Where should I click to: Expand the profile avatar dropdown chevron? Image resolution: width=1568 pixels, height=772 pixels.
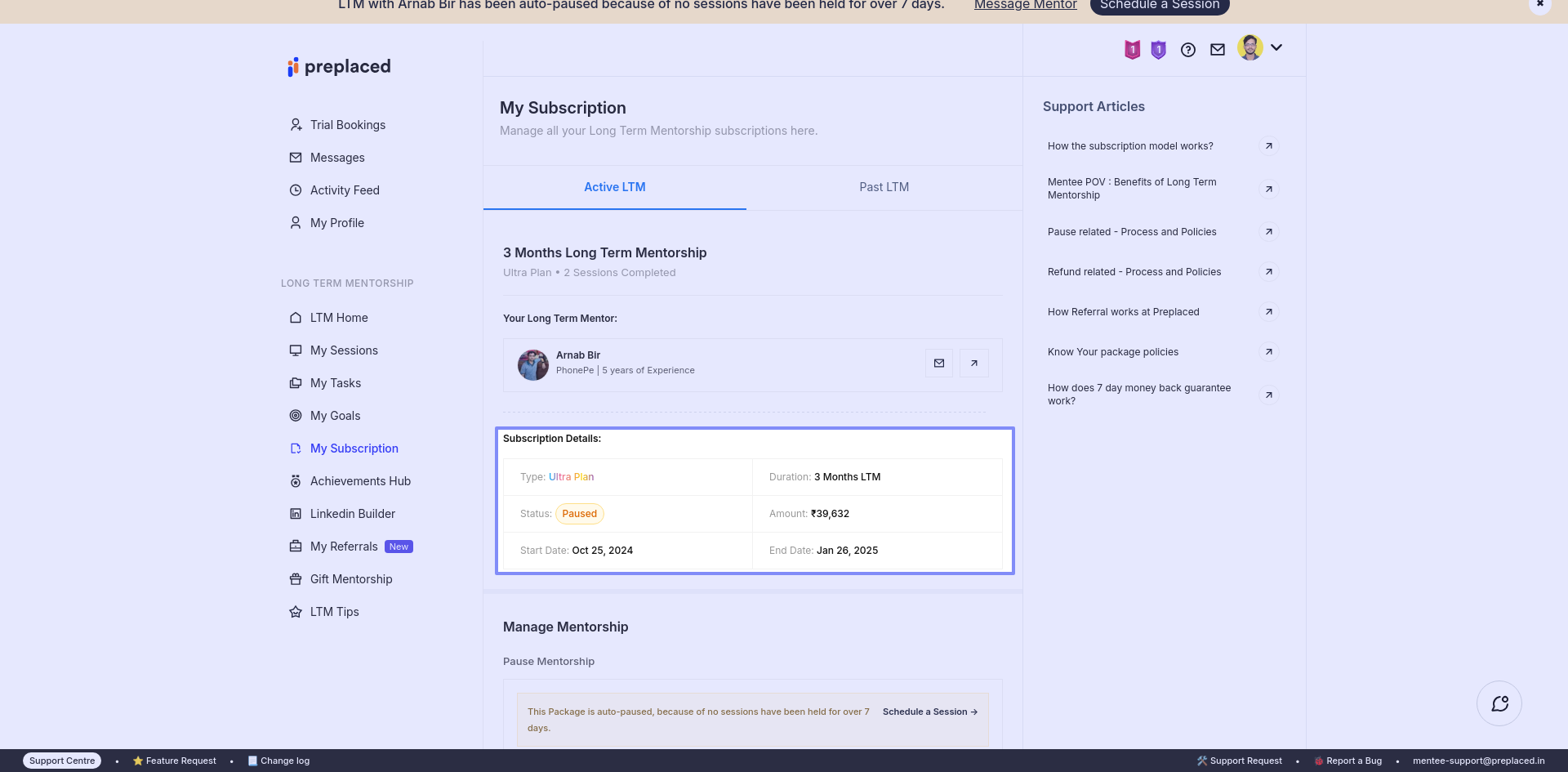[x=1276, y=48]
